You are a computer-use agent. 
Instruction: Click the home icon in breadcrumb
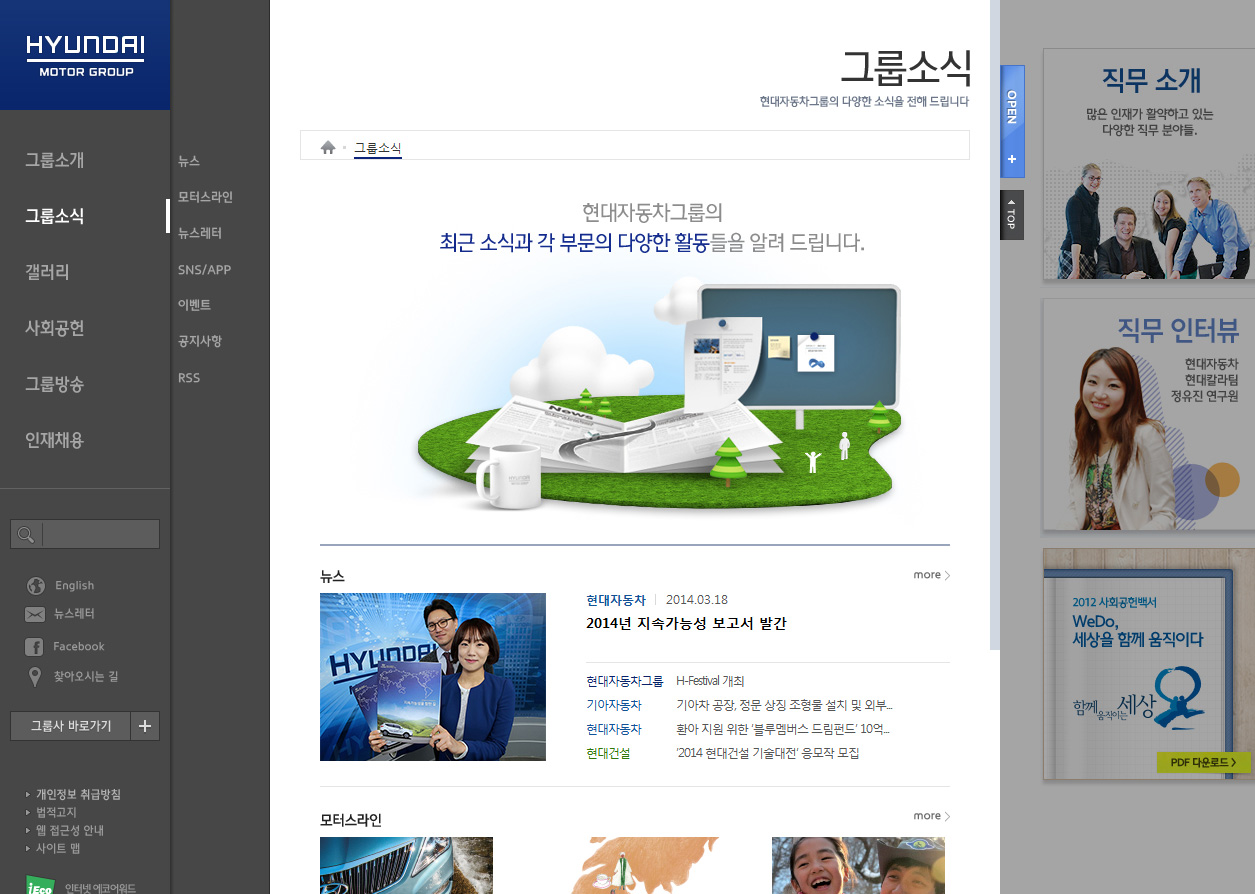tap(328, 148)
